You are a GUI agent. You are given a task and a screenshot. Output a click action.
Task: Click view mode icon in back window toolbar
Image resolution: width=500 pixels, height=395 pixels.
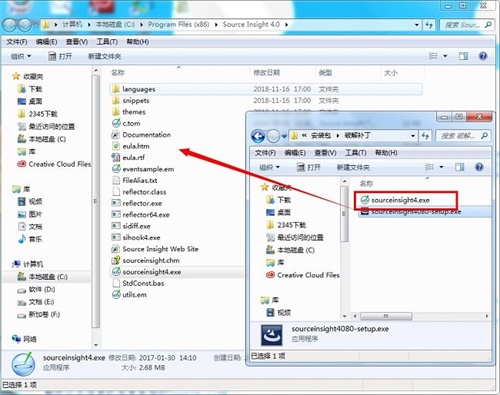pyautogui.click(x=433, y=56)
